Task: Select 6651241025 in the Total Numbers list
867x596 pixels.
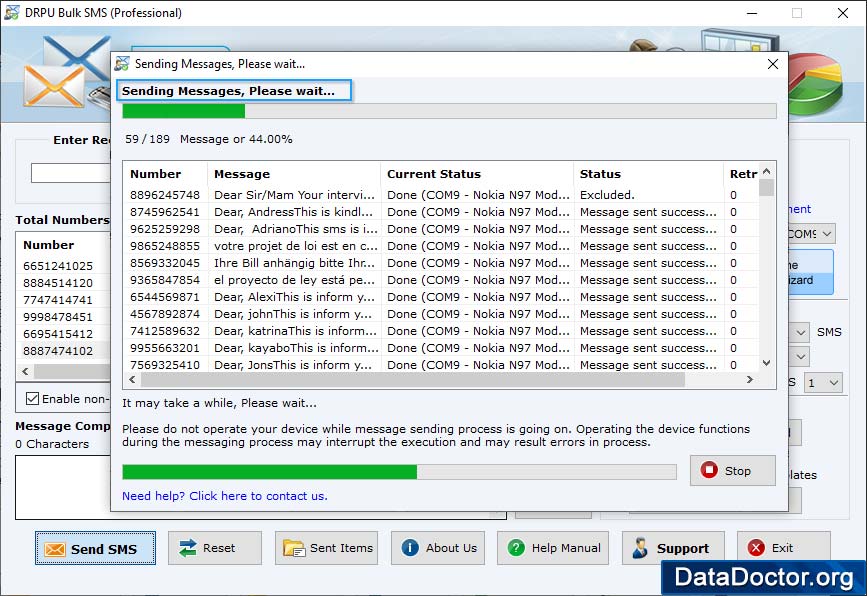Action: click(x=58, y=266)
